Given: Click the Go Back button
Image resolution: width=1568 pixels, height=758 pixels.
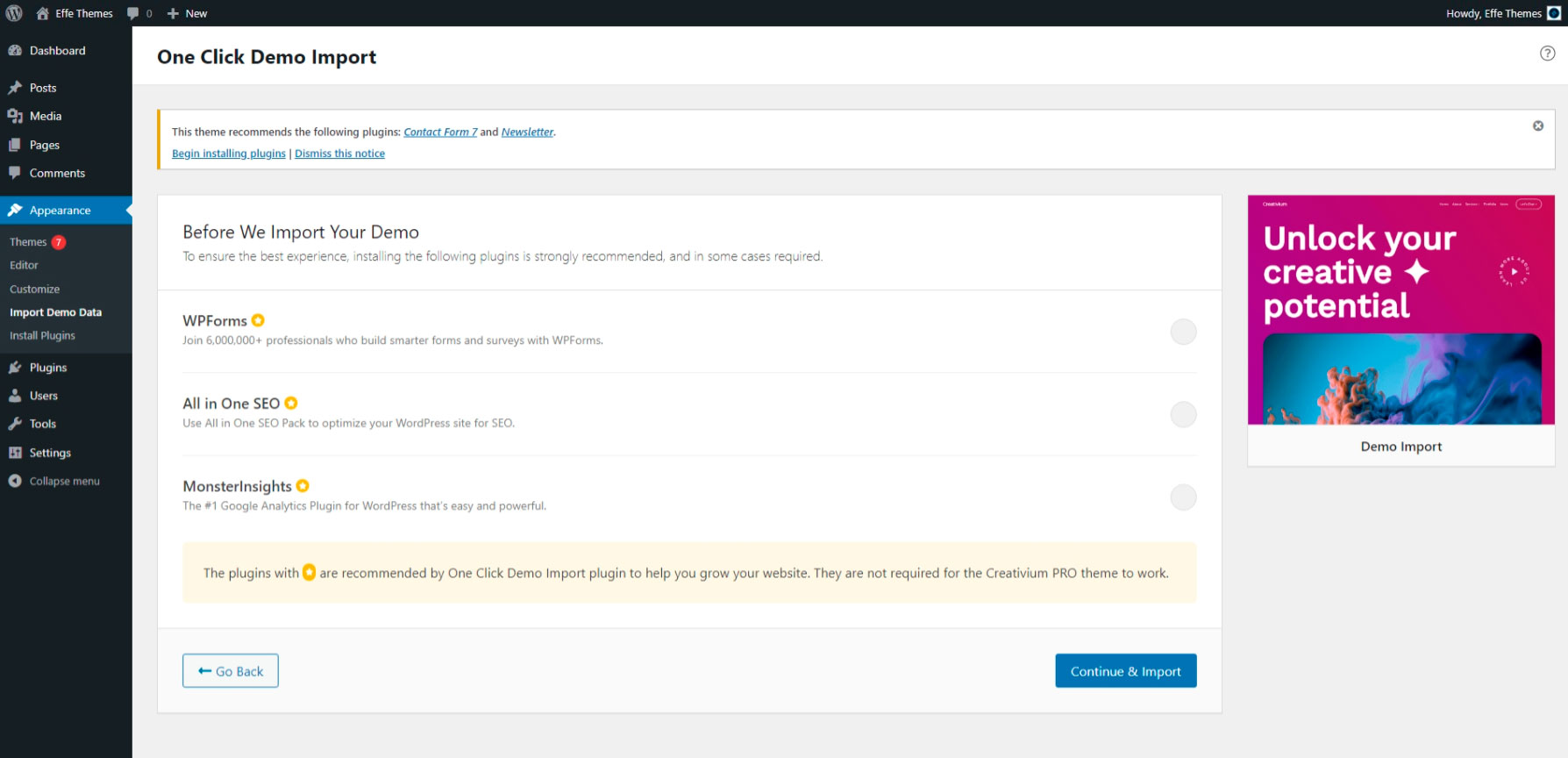Looking at the screenshot, I should point(231,671).
